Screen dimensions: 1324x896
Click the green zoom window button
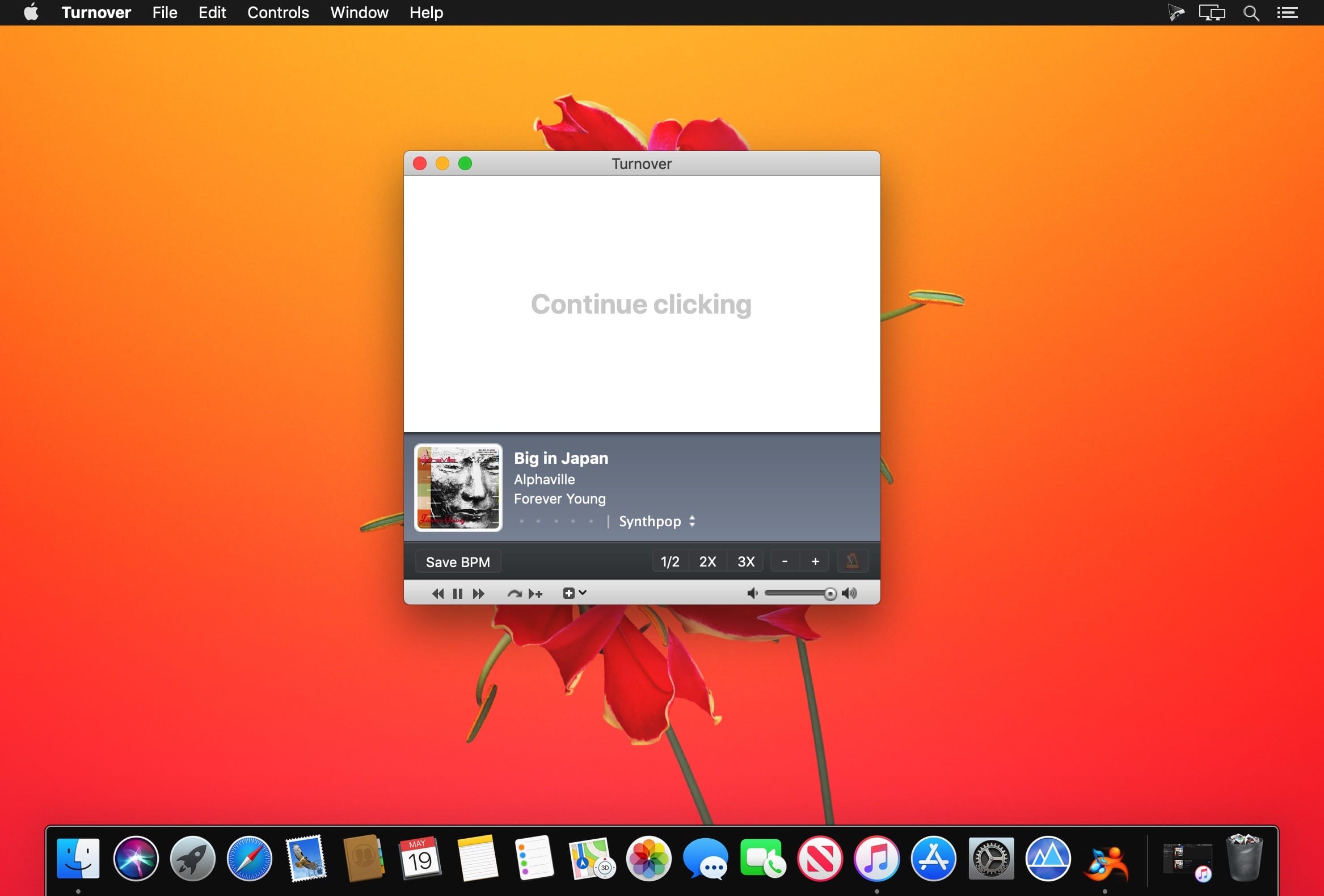click(465, 164)
